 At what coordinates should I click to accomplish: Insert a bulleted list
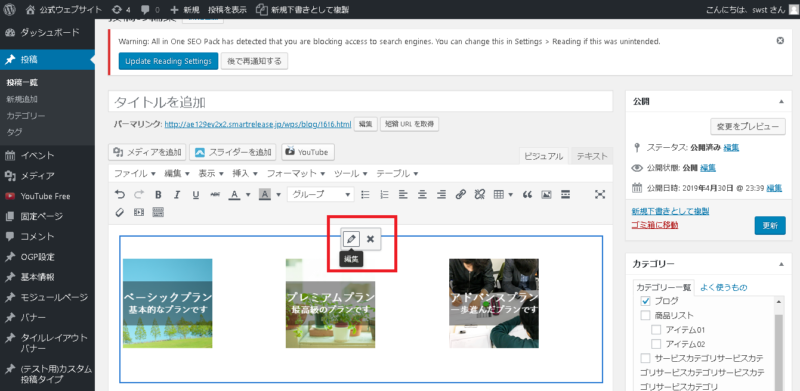(365, 194)
